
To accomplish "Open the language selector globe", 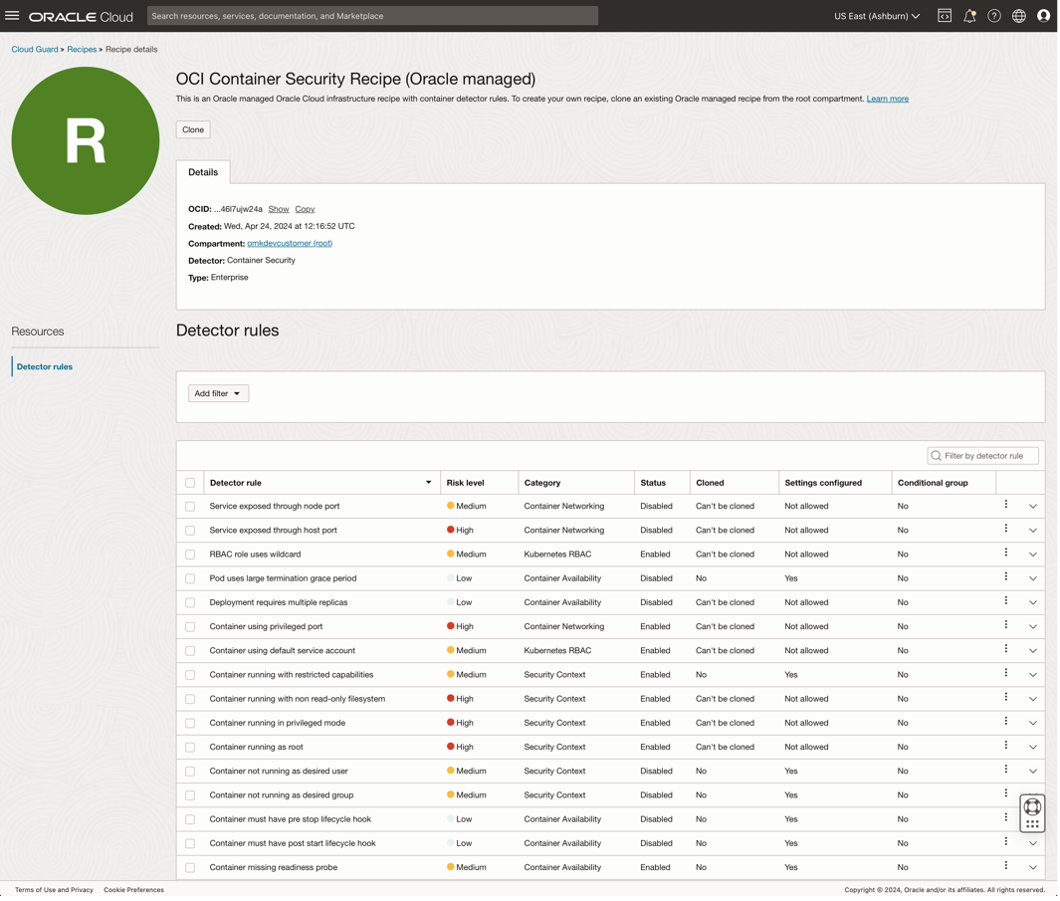I will pos(1017,15).
